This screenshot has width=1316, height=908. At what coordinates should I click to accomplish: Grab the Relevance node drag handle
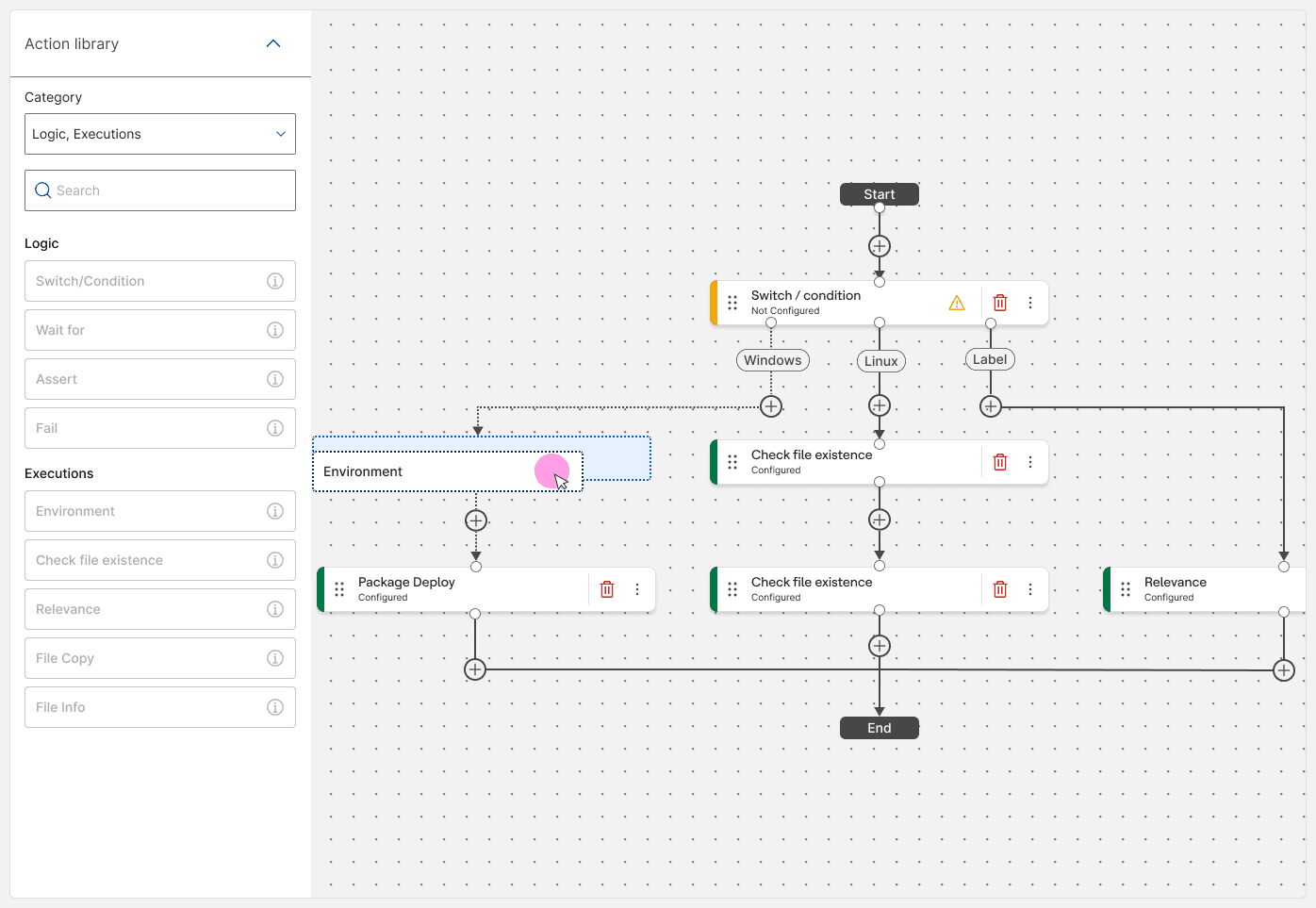pos(1126,589)
